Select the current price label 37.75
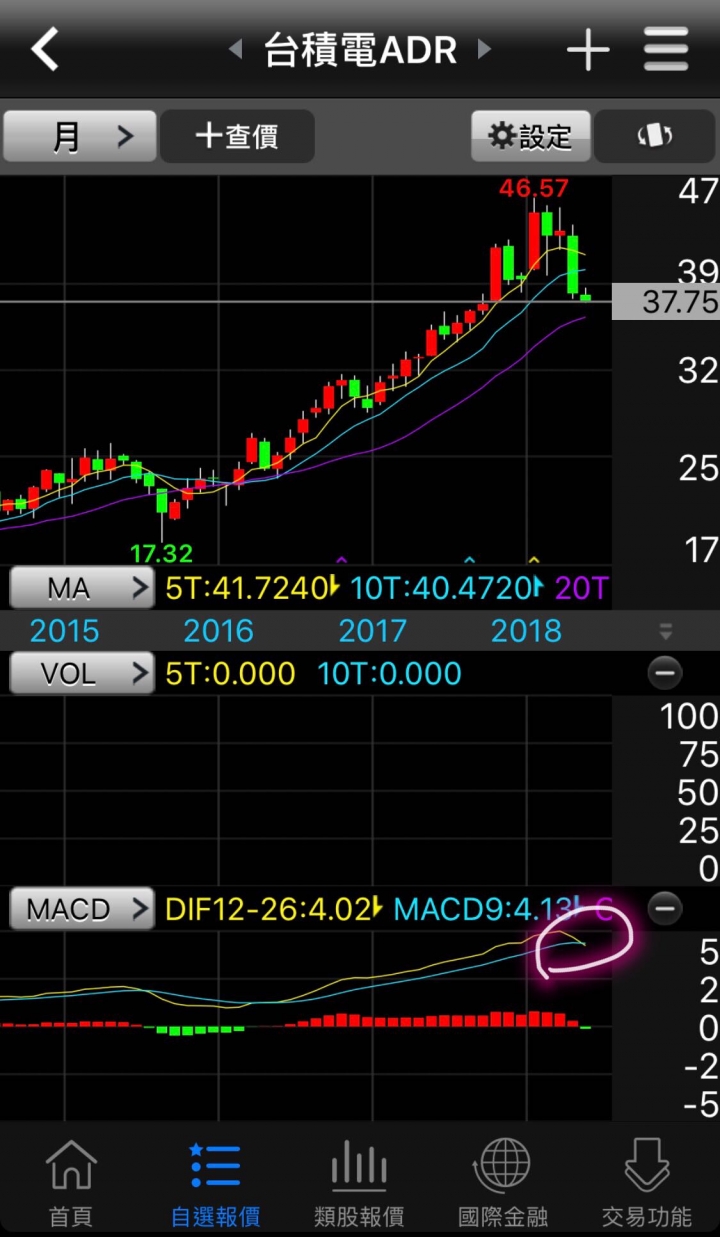Screen dimensions: 720x1237 tap(666, 301)
